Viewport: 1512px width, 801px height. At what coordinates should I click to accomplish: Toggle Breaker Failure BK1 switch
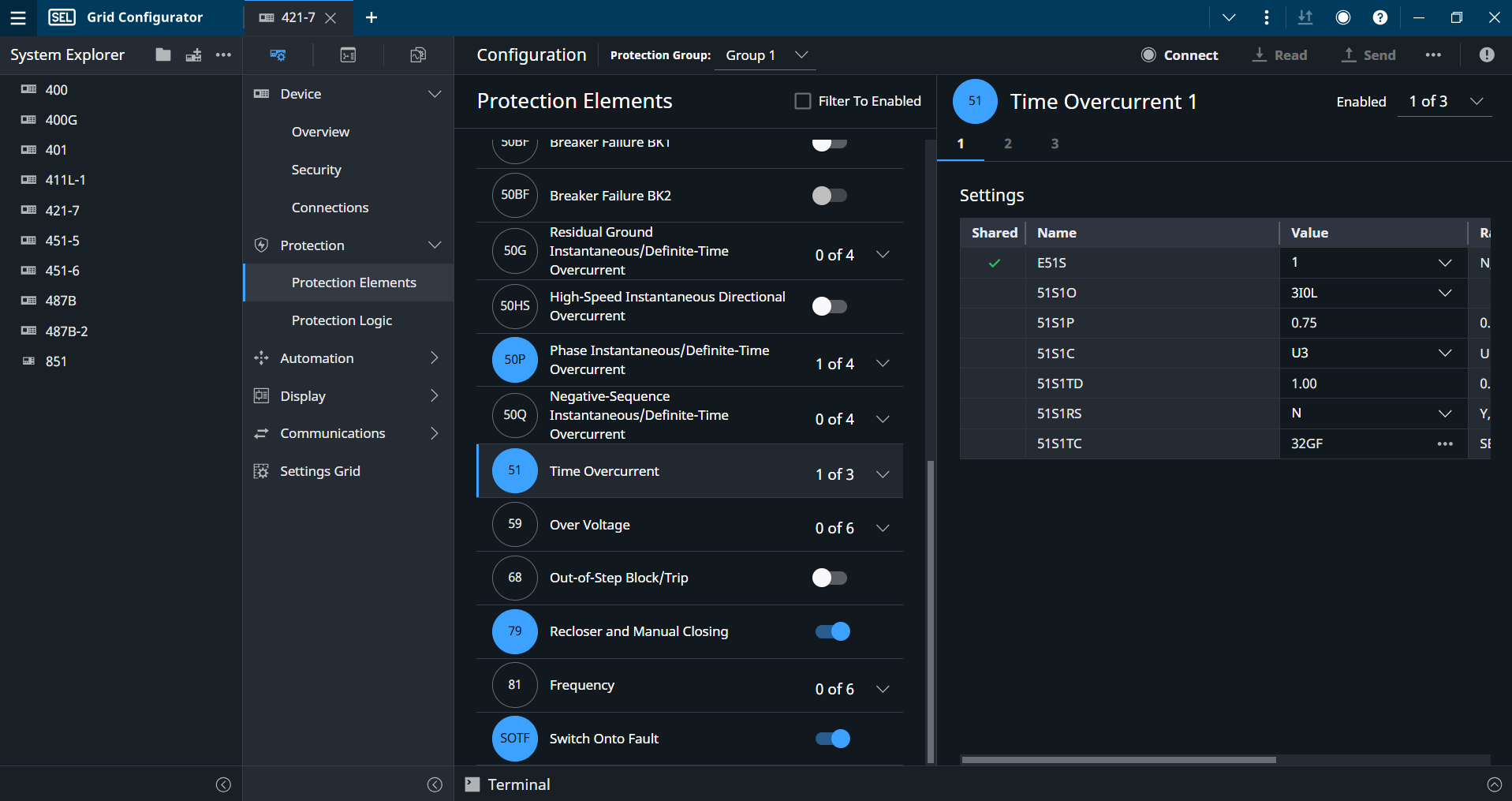pos(830,144)
